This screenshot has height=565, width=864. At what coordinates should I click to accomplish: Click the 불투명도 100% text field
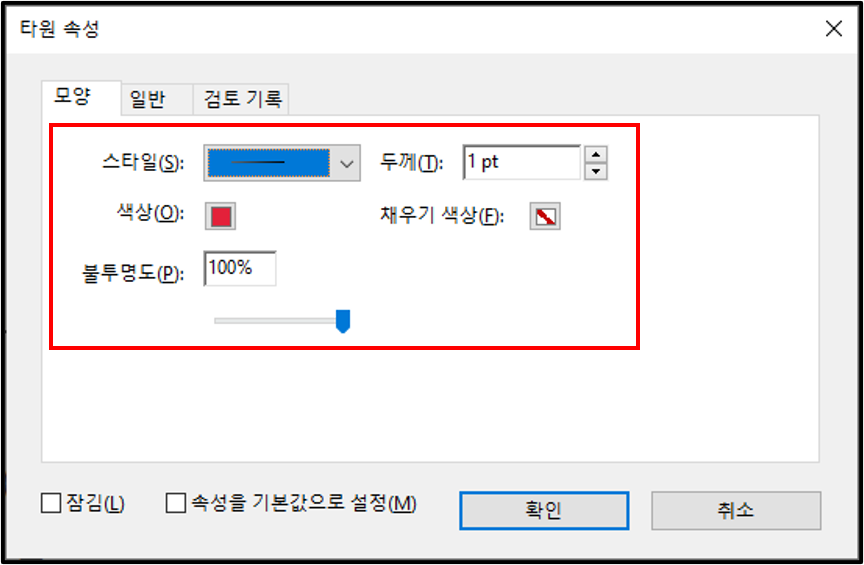[240, 268]
